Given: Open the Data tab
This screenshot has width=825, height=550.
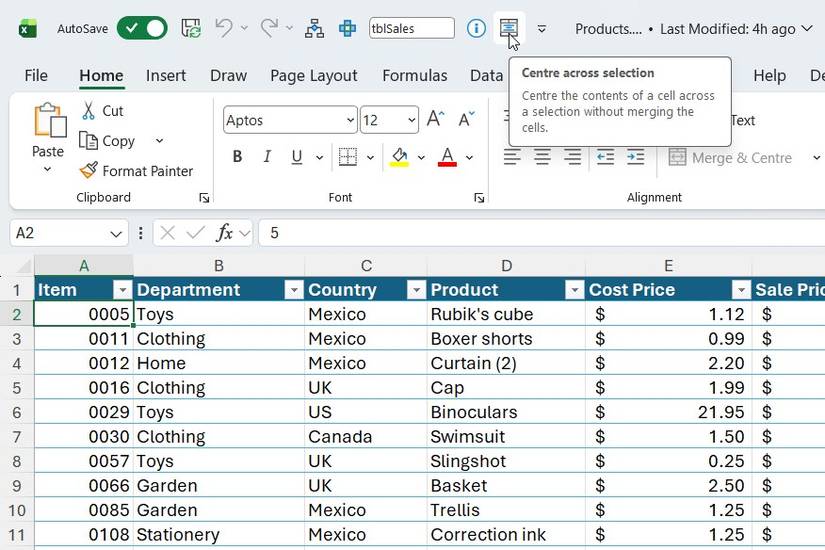Looking at the screenshot, I should click(487, 75).
